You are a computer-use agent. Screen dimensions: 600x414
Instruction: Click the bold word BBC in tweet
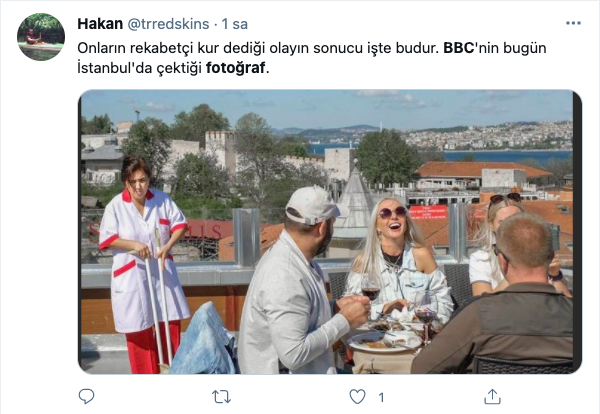coord(459,48)
